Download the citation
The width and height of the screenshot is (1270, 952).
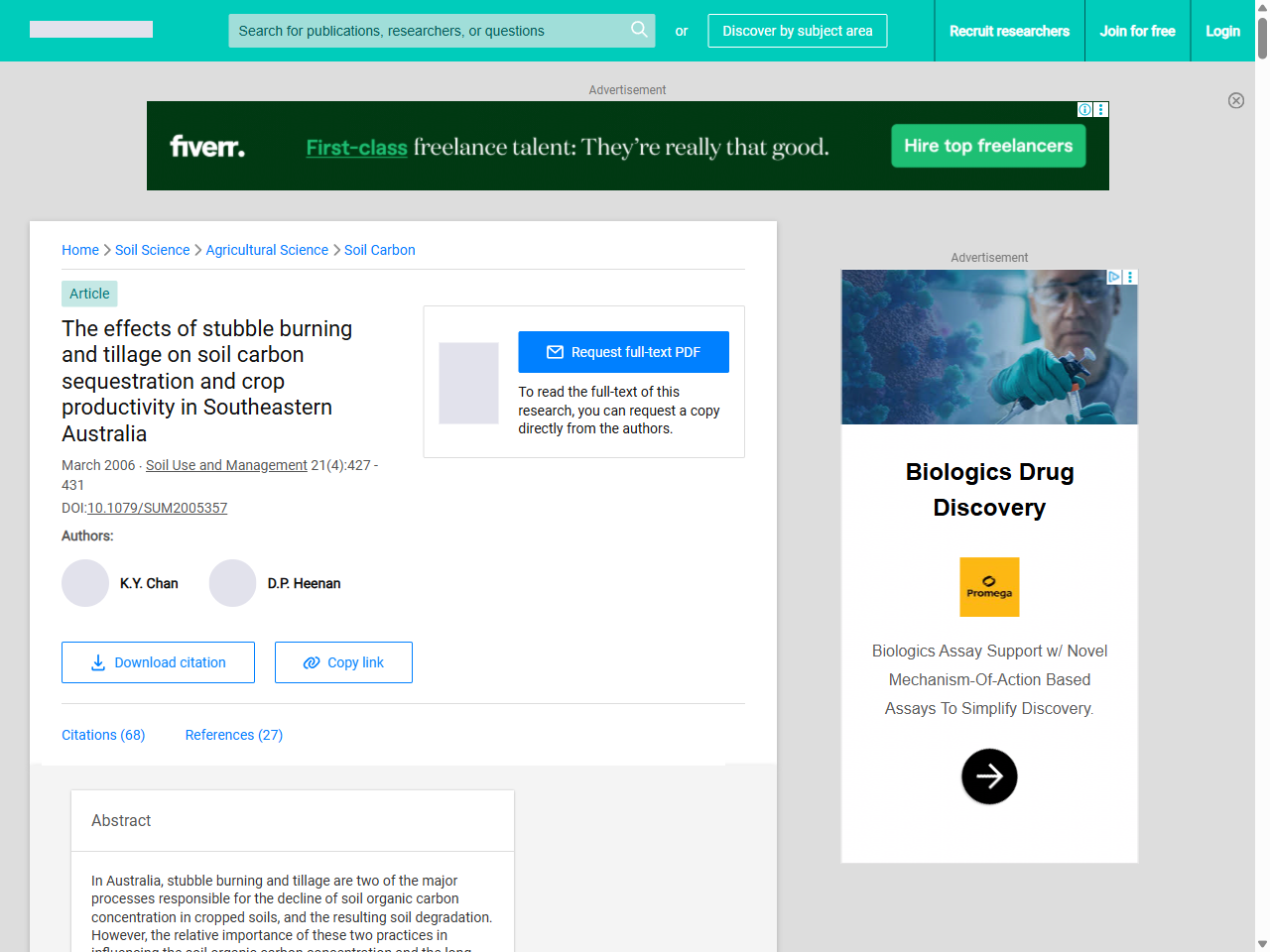coord(158,662)
